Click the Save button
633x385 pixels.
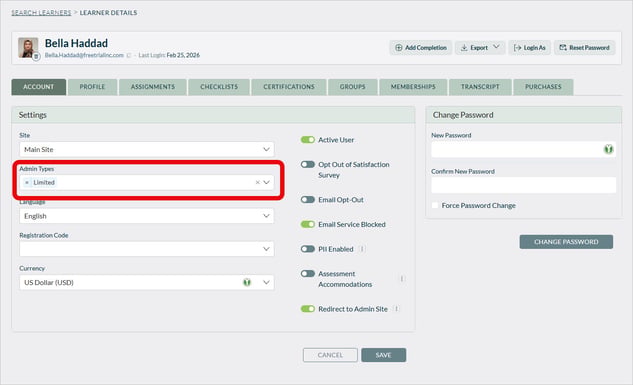coord(384,355)
